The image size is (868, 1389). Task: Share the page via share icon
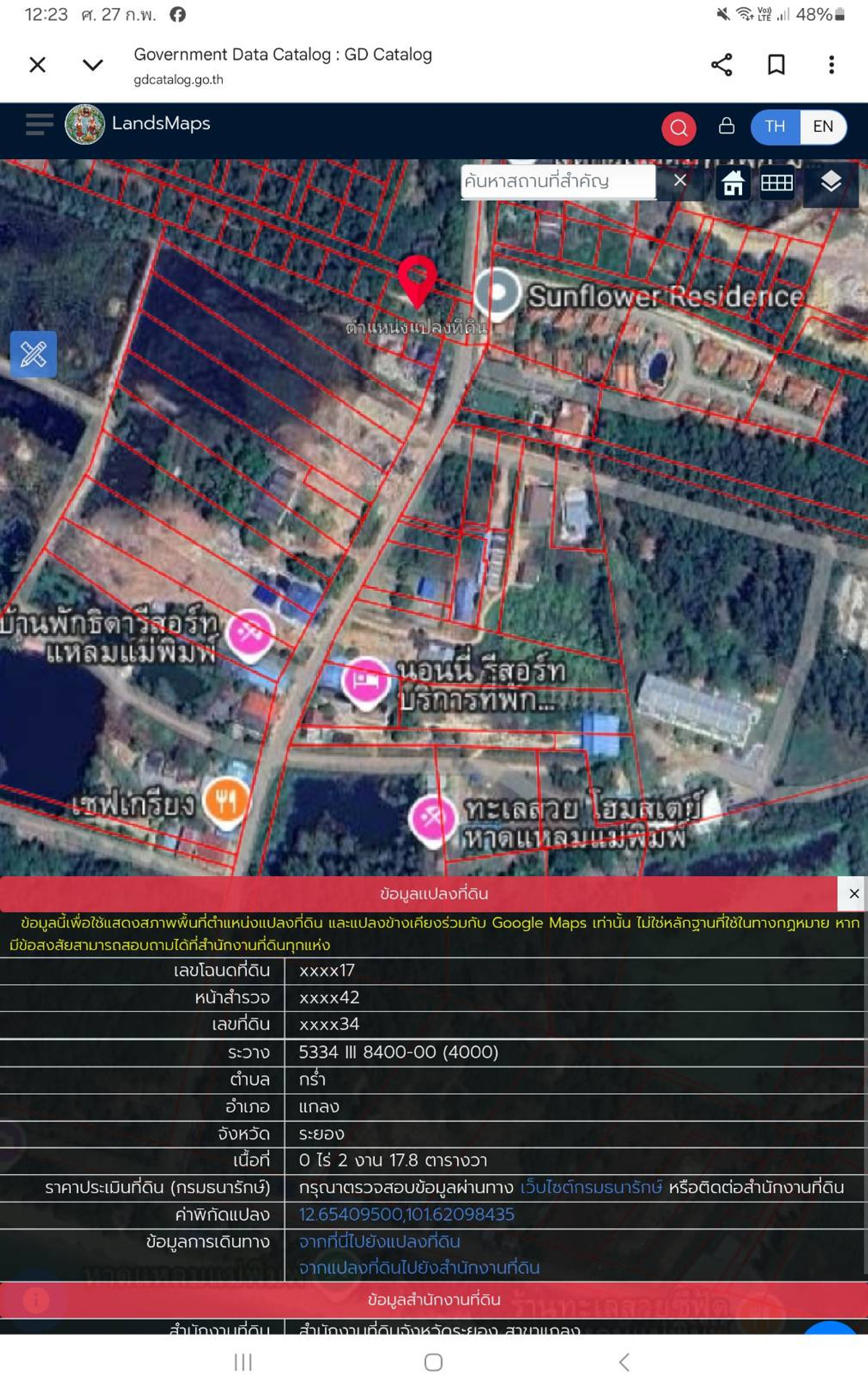721,65
